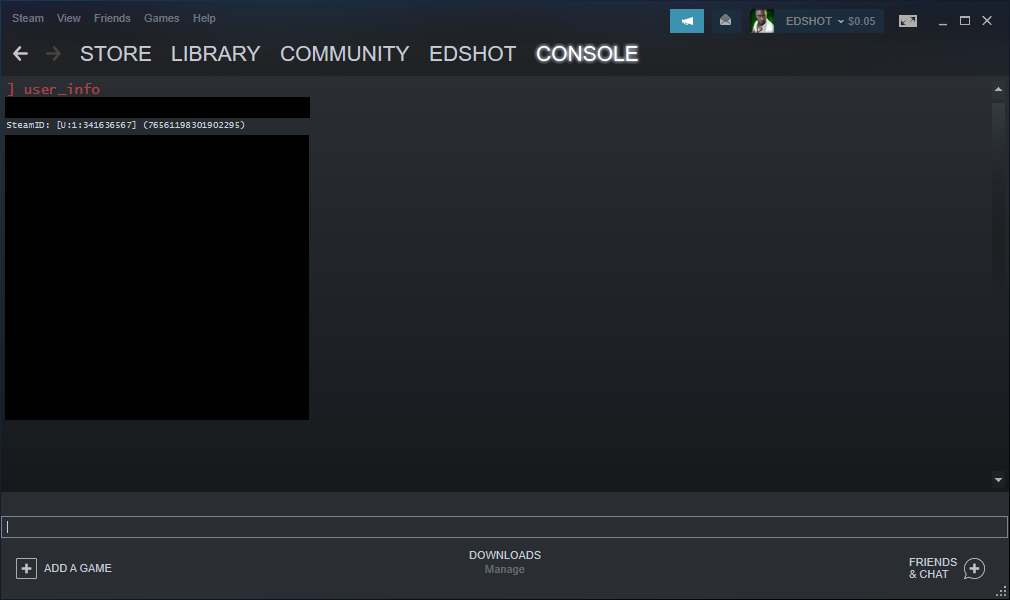Image resolution: width=1010 pixels, height=600 pixels.
Task: Click the Manage downloads link
Action: (x=505, y=569)
